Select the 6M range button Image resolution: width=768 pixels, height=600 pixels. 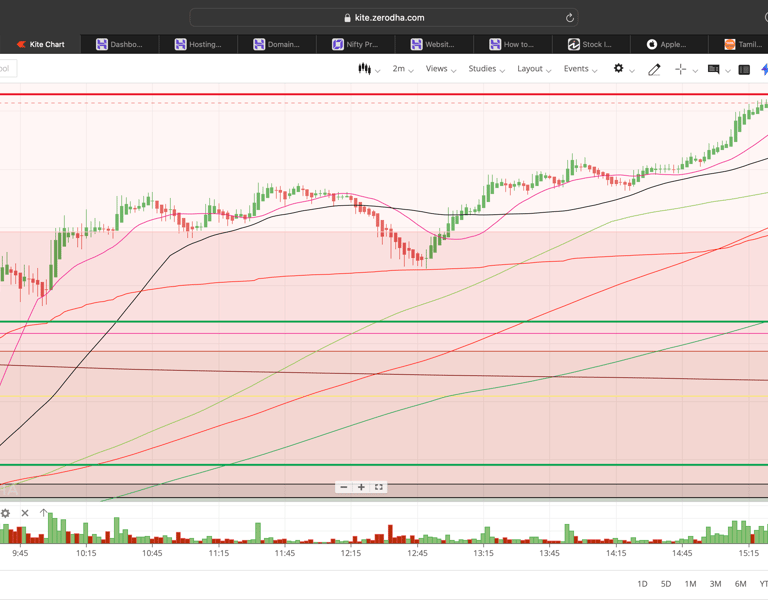point(740,584)
